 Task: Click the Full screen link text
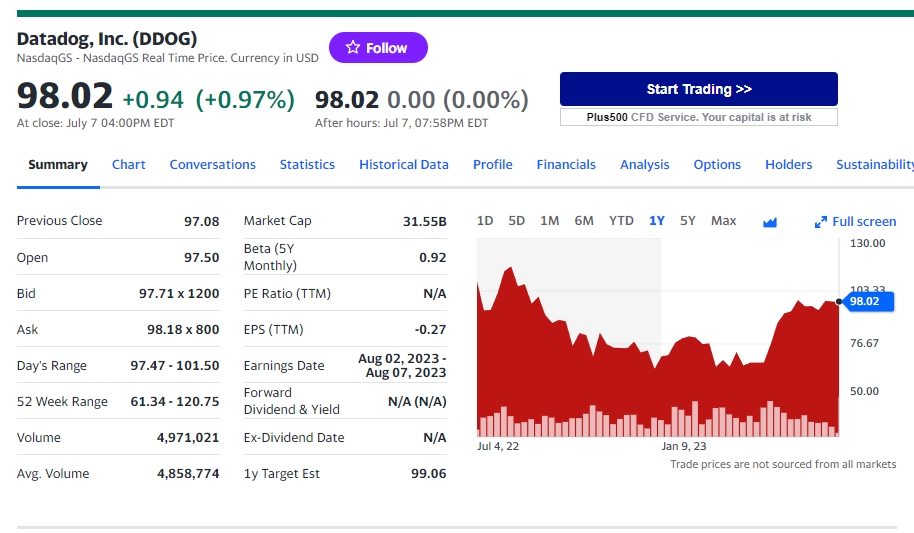click(864, 222)
